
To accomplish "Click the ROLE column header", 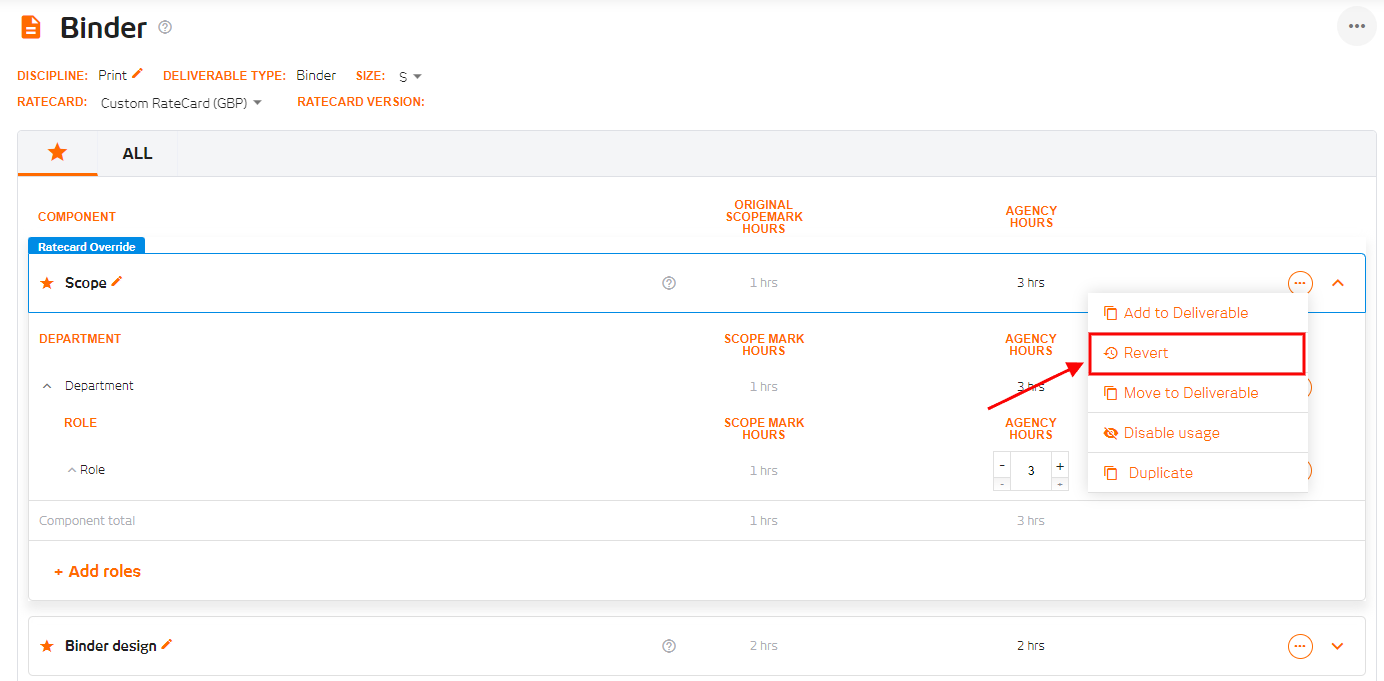I will pyautogui.click(x=80, y=423).
